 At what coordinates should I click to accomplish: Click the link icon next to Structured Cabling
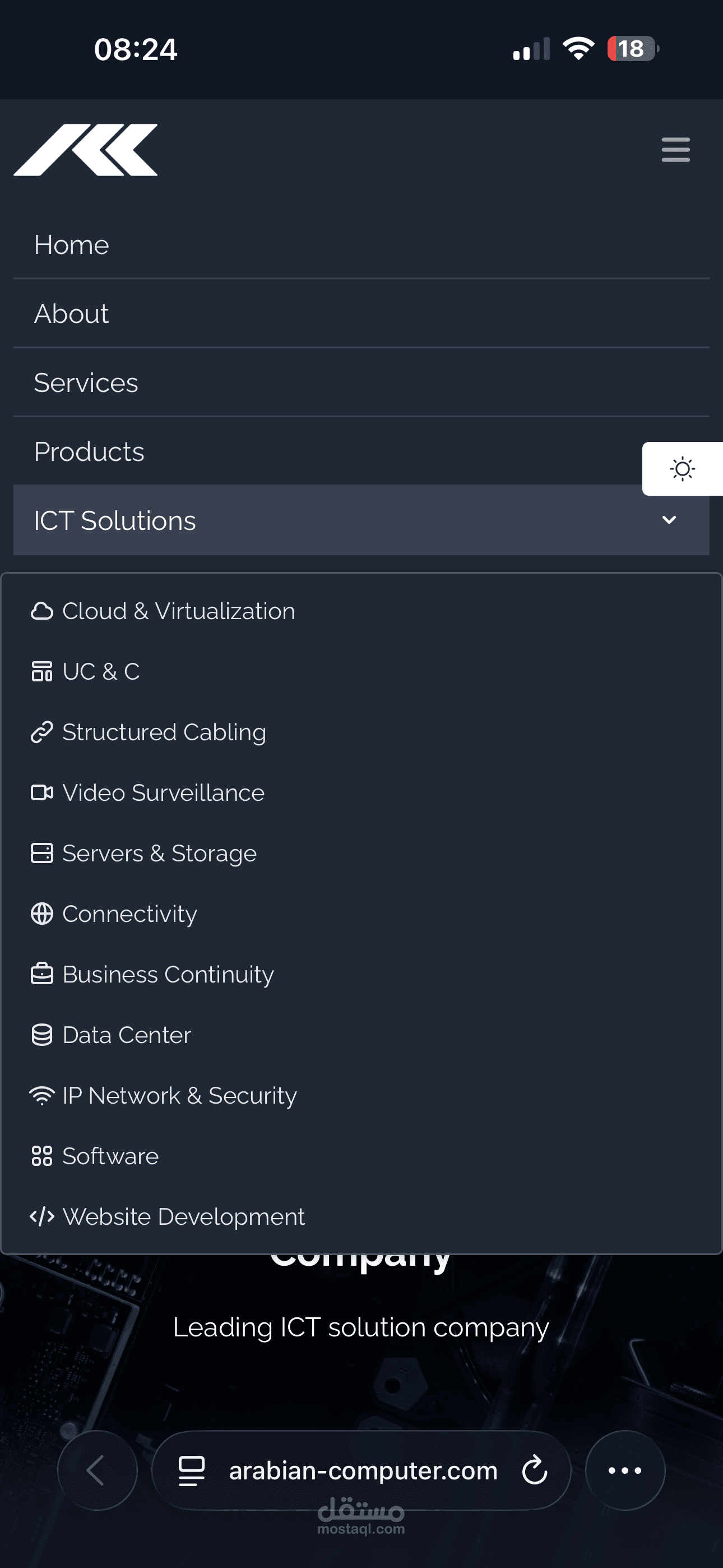(x=41, y=732)
